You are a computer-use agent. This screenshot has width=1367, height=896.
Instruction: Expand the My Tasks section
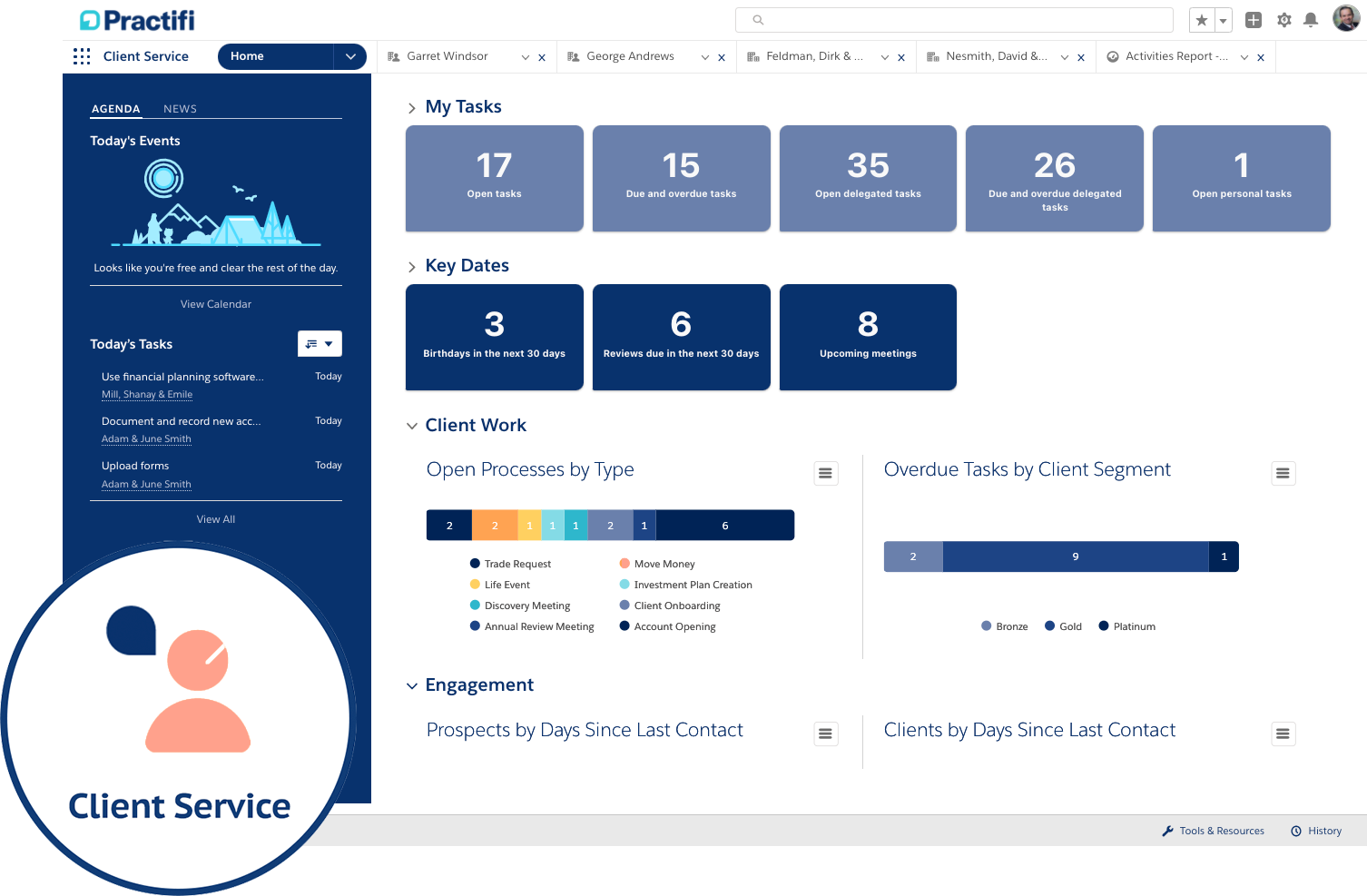coord(412,106)
